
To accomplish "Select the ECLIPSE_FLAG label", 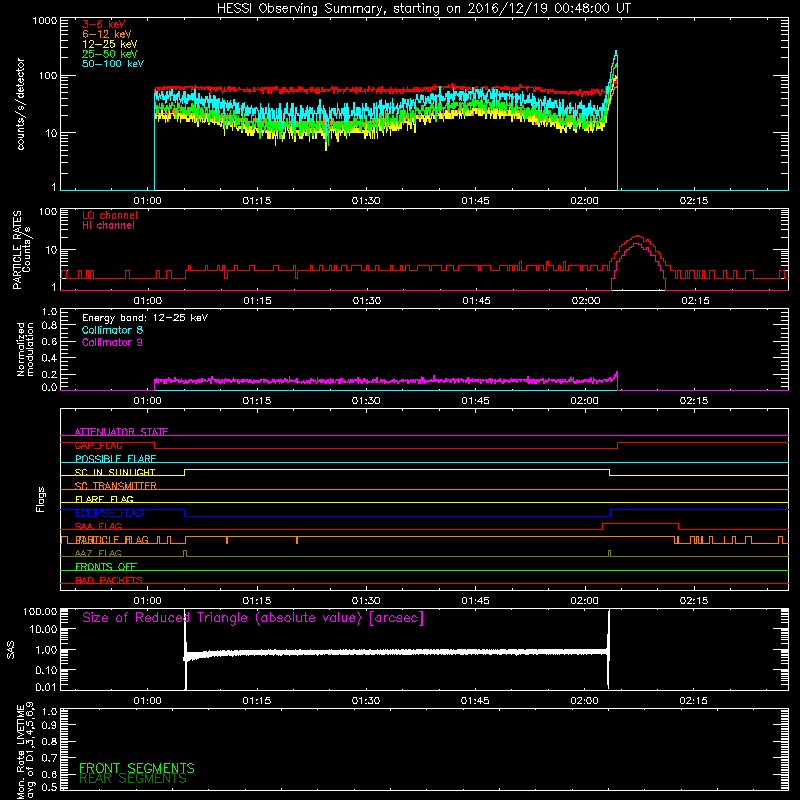I will 109,513.
